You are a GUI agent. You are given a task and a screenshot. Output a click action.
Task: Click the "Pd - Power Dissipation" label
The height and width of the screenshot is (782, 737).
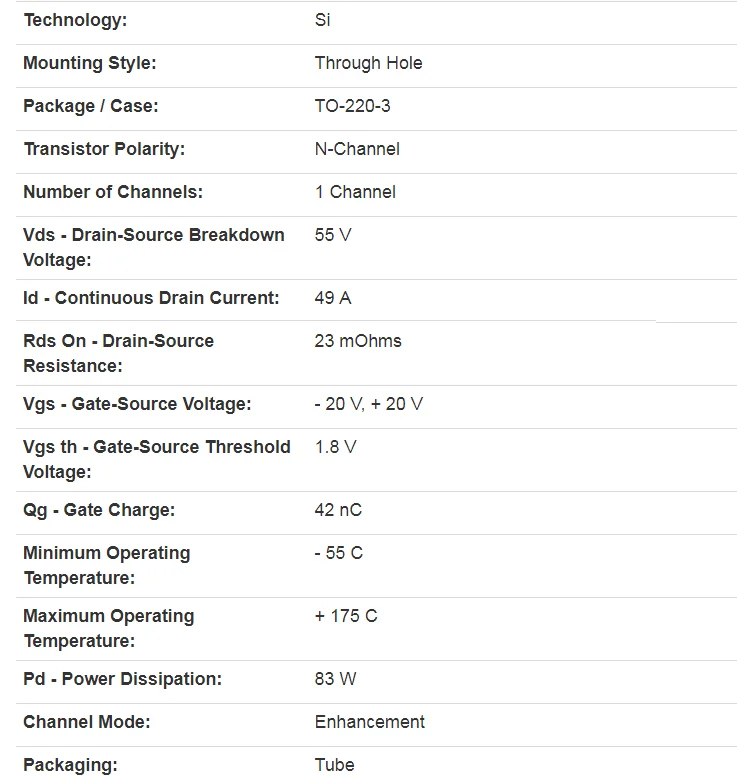click(122, 679)
